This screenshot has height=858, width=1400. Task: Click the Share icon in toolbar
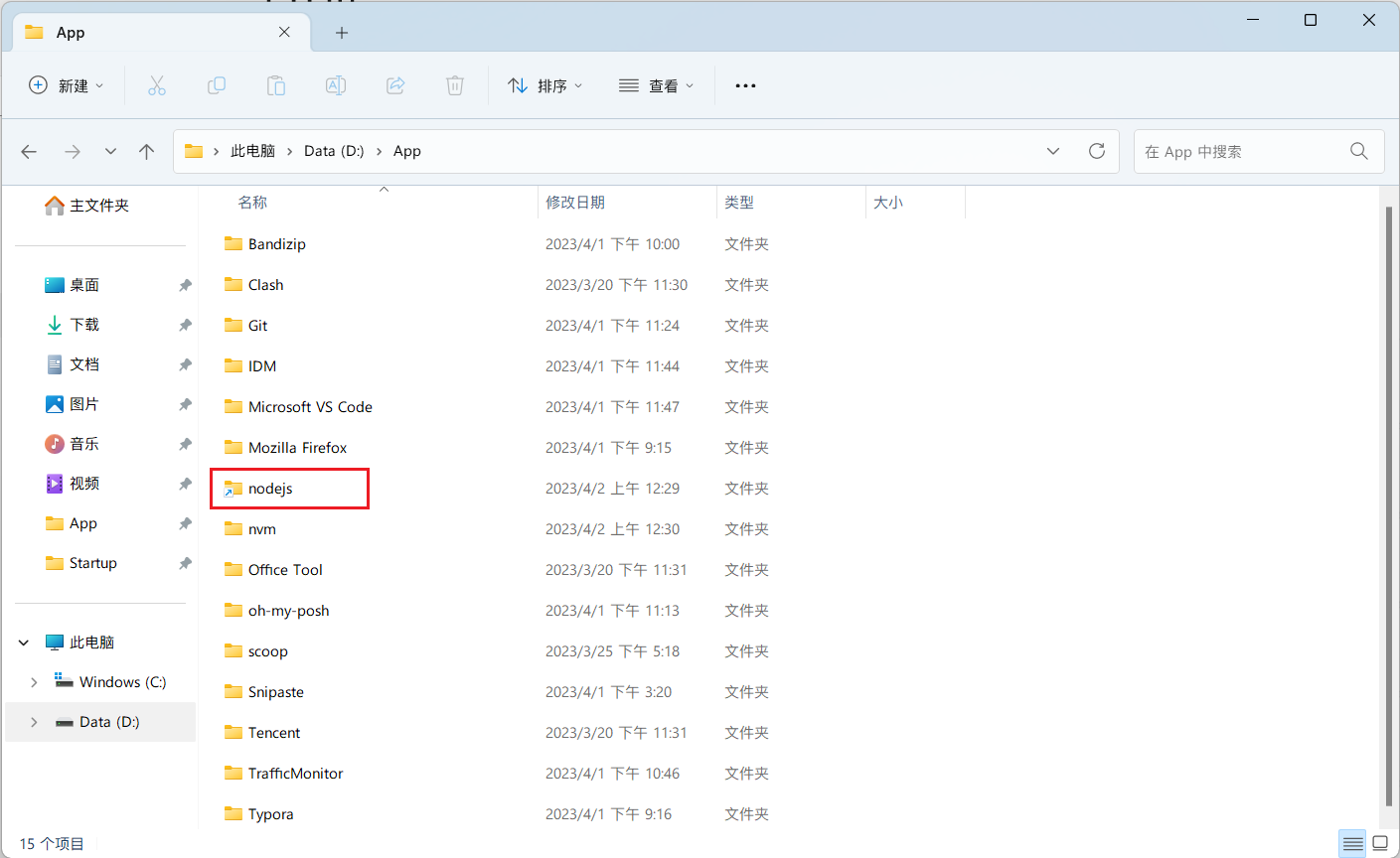(395, 85)
